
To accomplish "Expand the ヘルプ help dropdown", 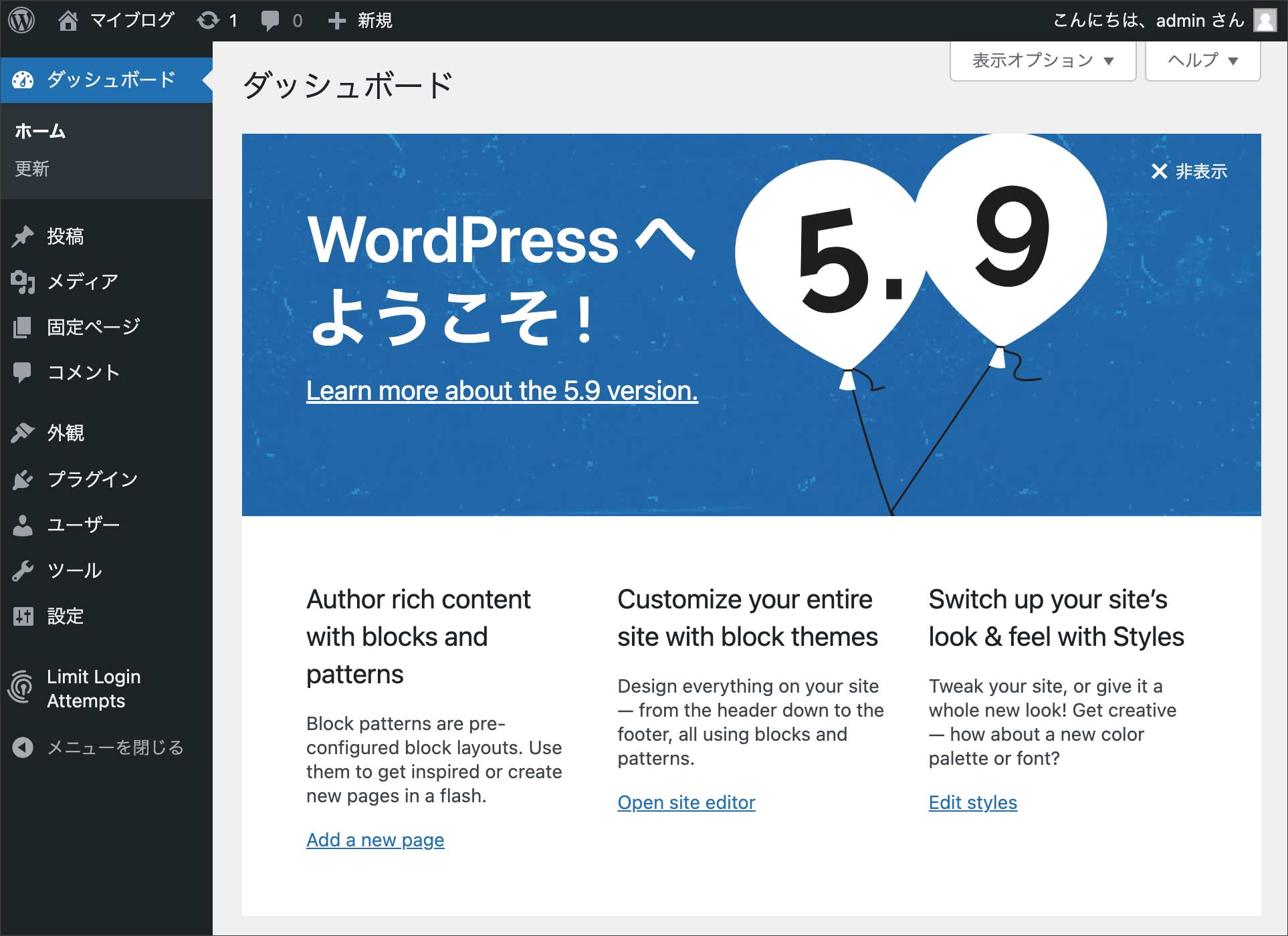I will pyautogui.click(x=1202, y=60).
